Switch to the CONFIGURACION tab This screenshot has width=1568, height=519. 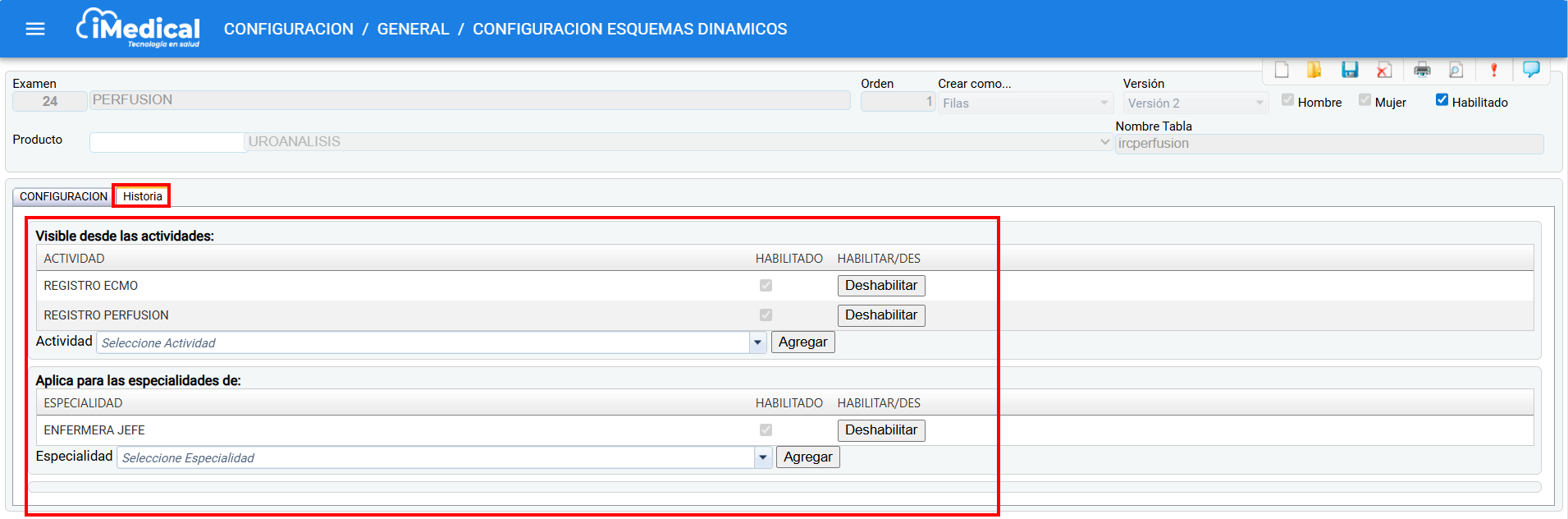tap(63, 196)
